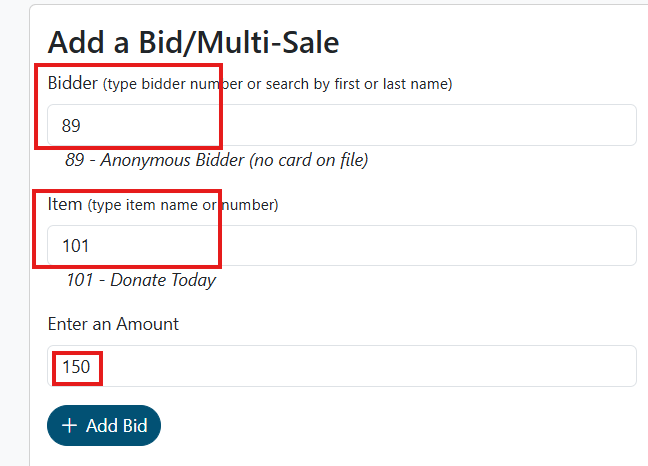648x466 pixels.
Task: Click the 'Add a Bid/Multi-Sale' heading
Action: point(193,42)
